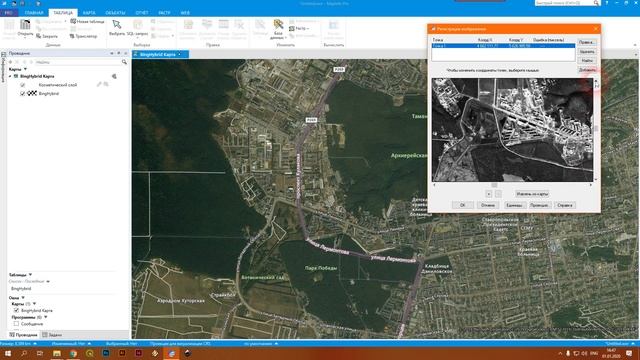Open the BingHybrid Карта map window tab
640x360 pixels.
tap(160, 54)
